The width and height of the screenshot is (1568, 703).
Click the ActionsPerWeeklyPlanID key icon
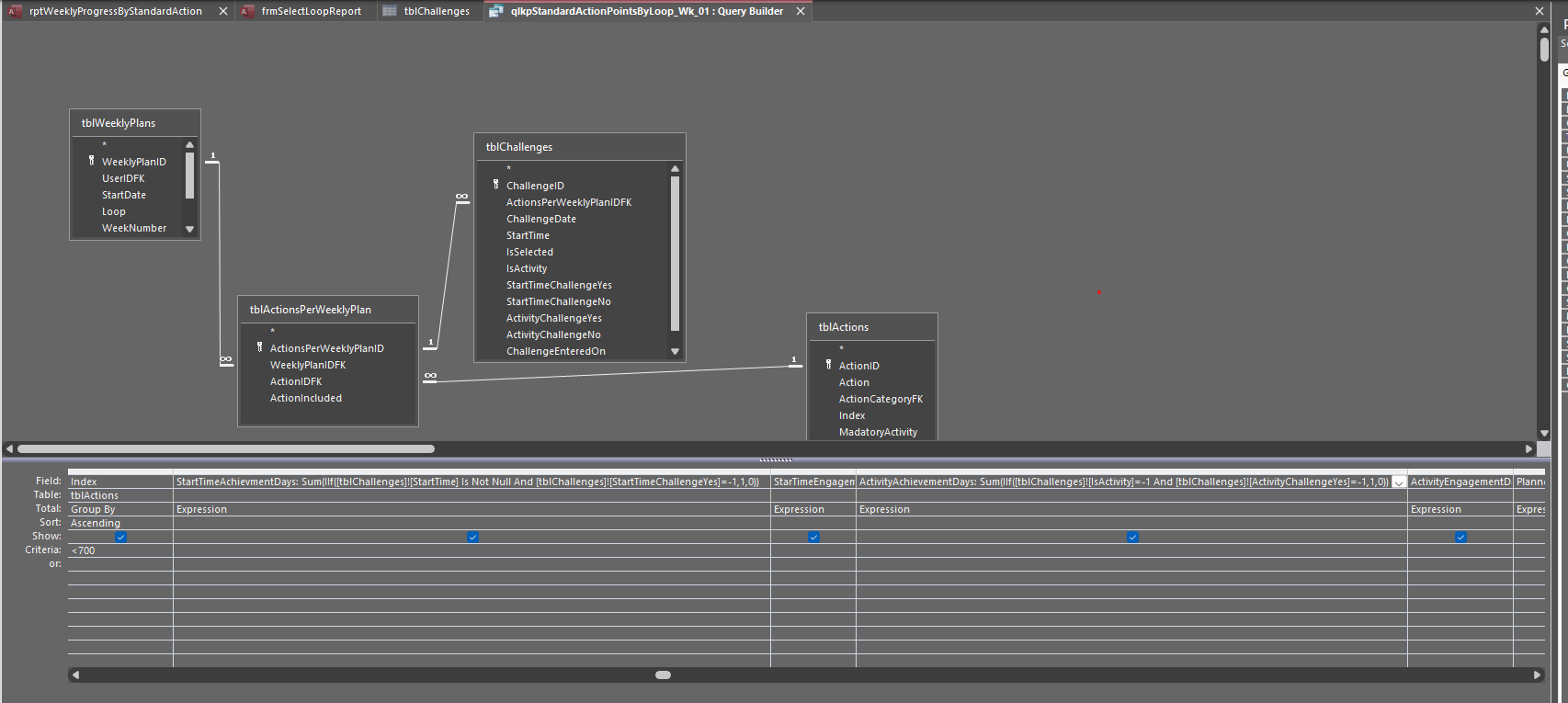[x=260, y=347]
